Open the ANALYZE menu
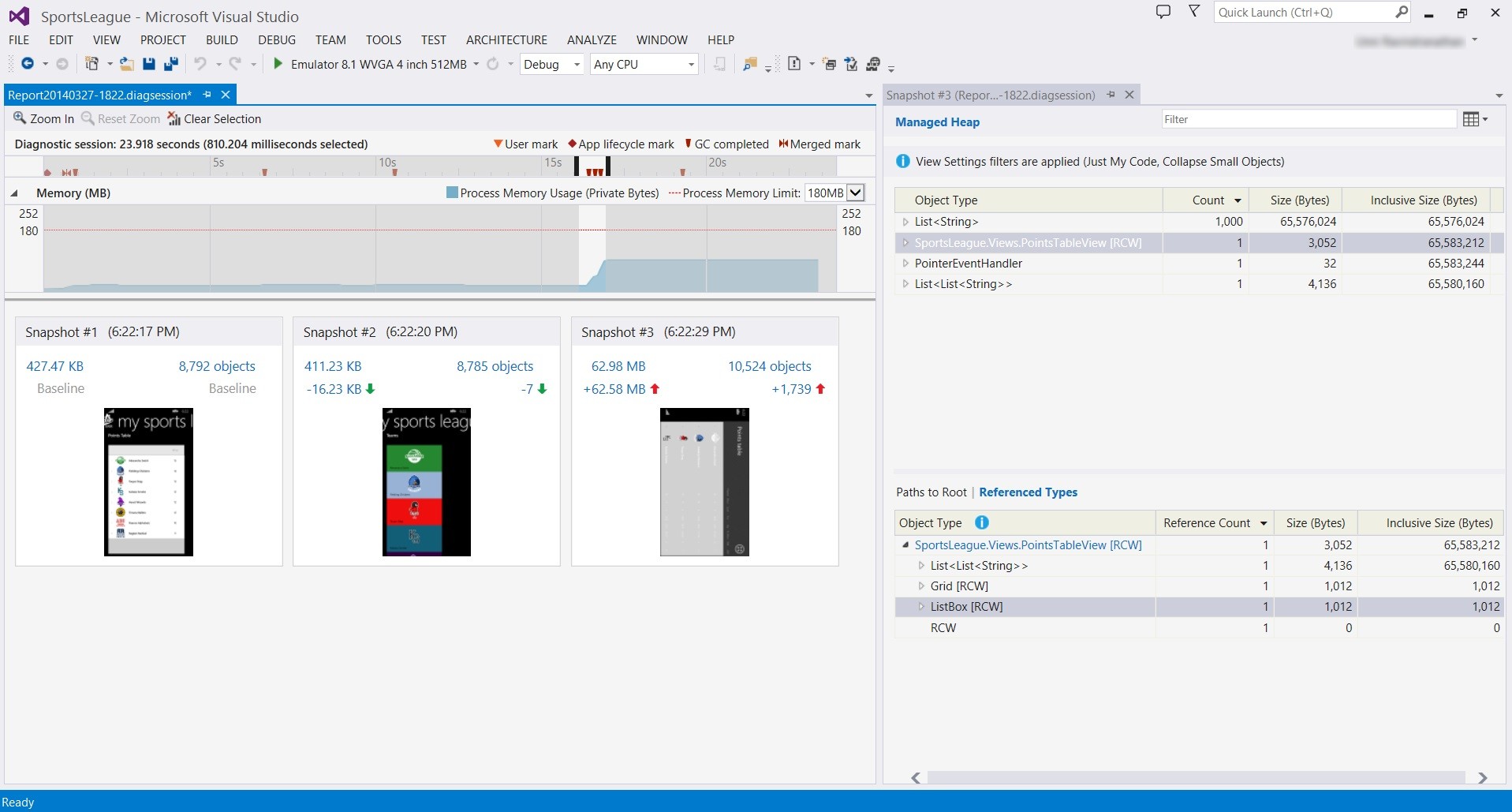This screenshot has width=1512, height=812. pyautogui.click(x=592, y=39)
